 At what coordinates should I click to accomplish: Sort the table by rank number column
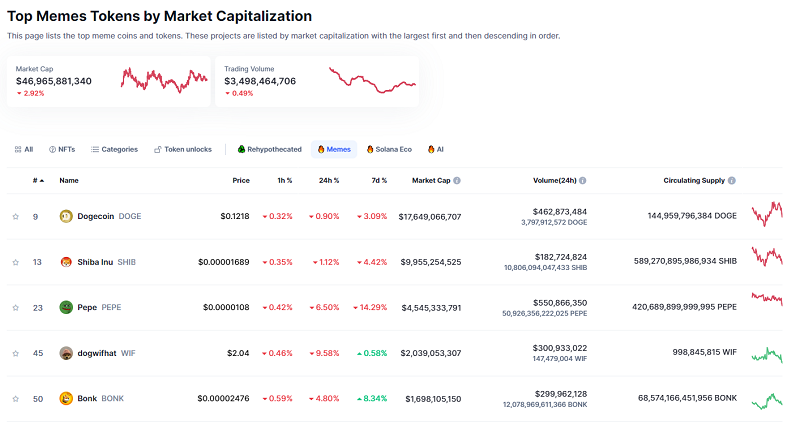37,181
